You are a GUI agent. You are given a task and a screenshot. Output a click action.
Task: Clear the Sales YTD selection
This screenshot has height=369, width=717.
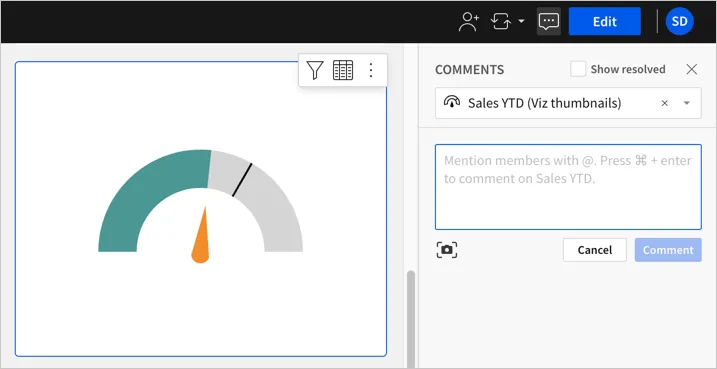(x=665, y=103)
